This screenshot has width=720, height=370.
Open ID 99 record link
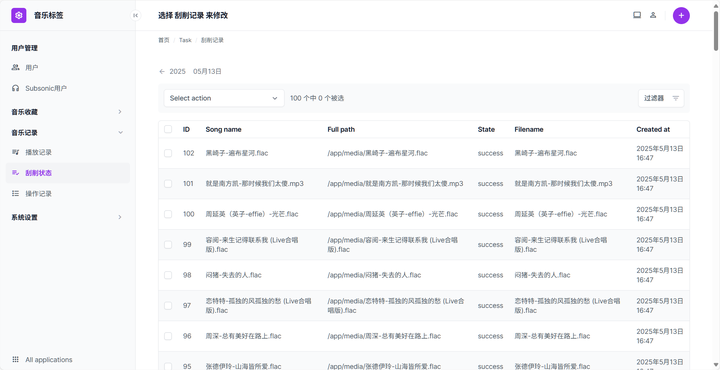187,245
